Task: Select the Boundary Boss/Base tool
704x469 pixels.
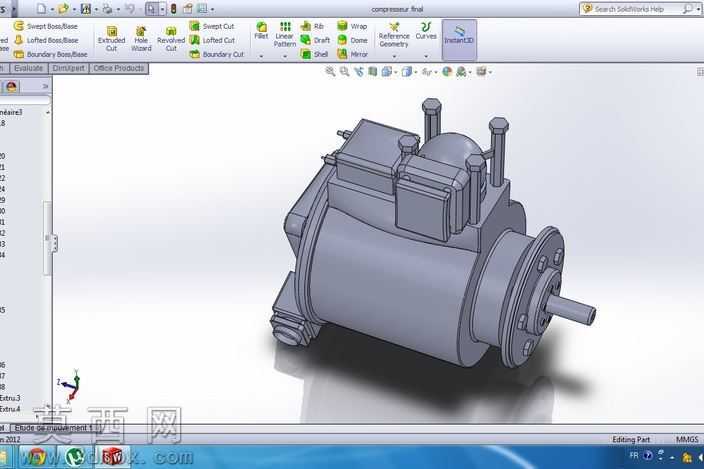Action: point(50,54)
